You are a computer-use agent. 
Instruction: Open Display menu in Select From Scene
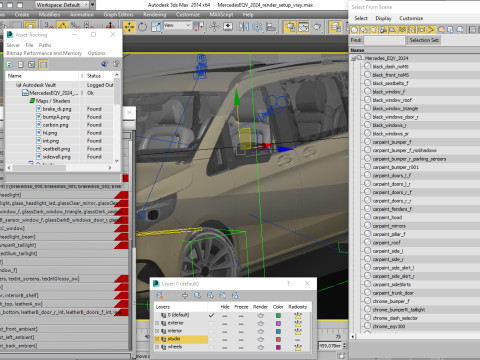click(383, 18)
